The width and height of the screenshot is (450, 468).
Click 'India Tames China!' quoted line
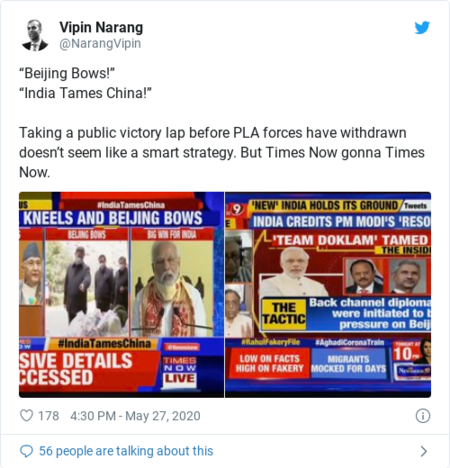[85, 93]
